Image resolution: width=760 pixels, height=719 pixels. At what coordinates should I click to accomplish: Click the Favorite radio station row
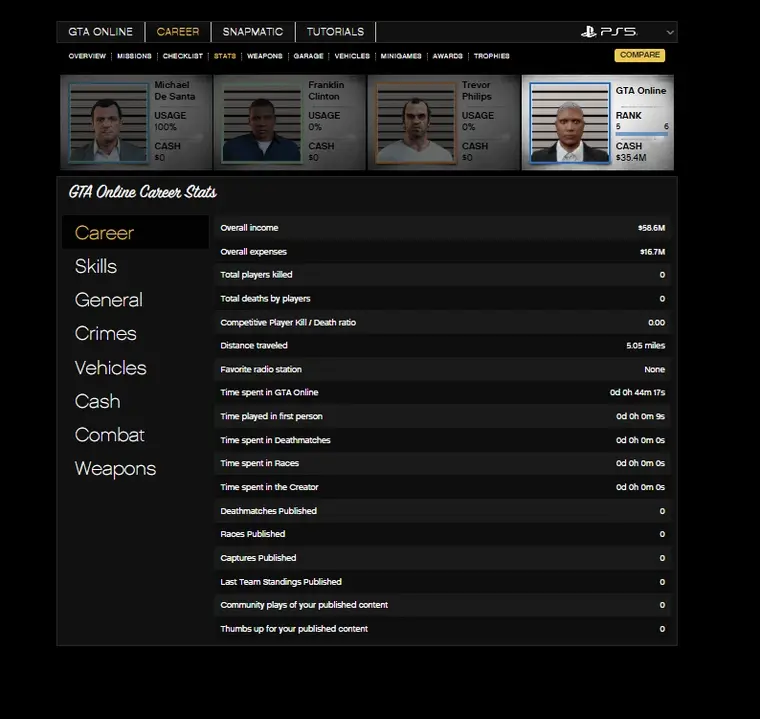(443, 369)
